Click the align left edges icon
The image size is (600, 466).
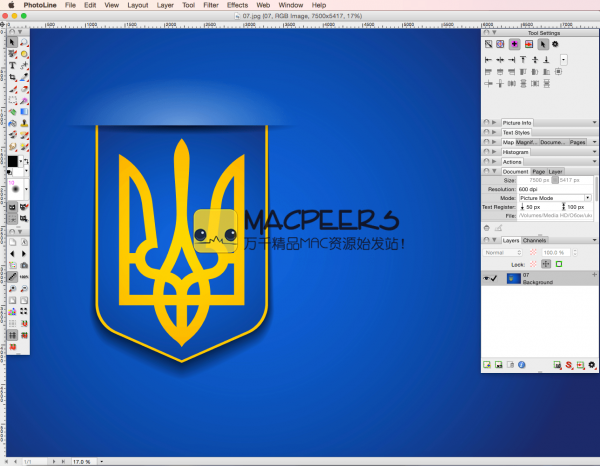488,60
